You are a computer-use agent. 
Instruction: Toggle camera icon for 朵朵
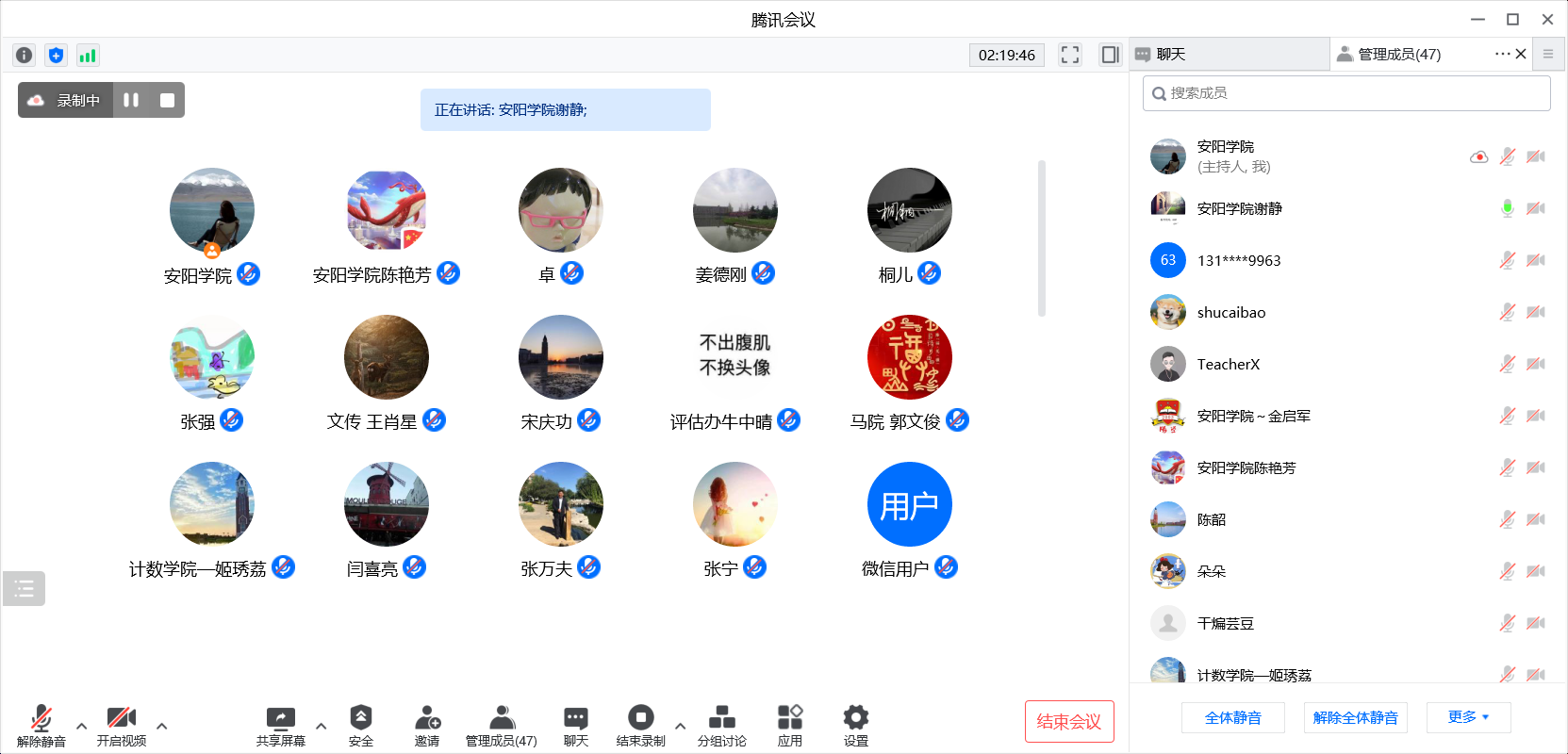click(x=1536, y=571)
